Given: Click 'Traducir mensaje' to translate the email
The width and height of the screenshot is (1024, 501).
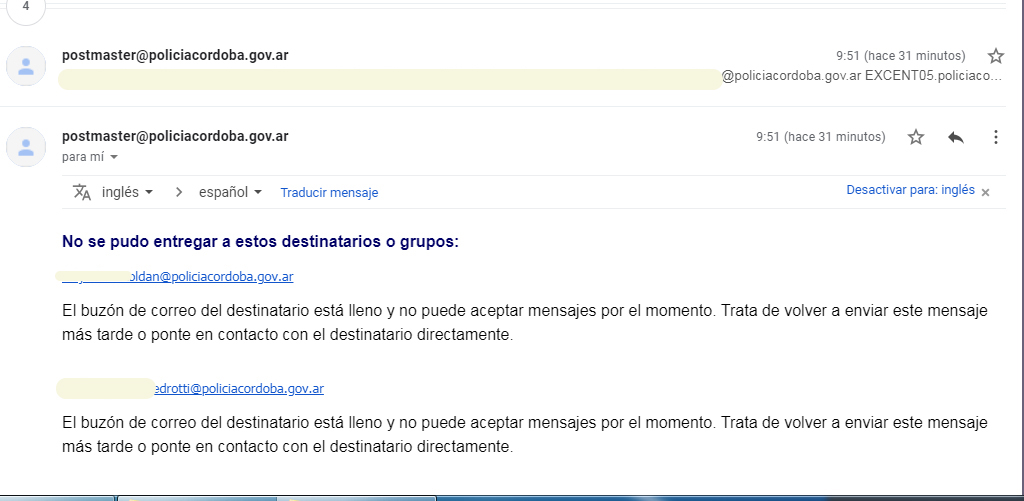Looking at the screenshot, I should [329, 193].
